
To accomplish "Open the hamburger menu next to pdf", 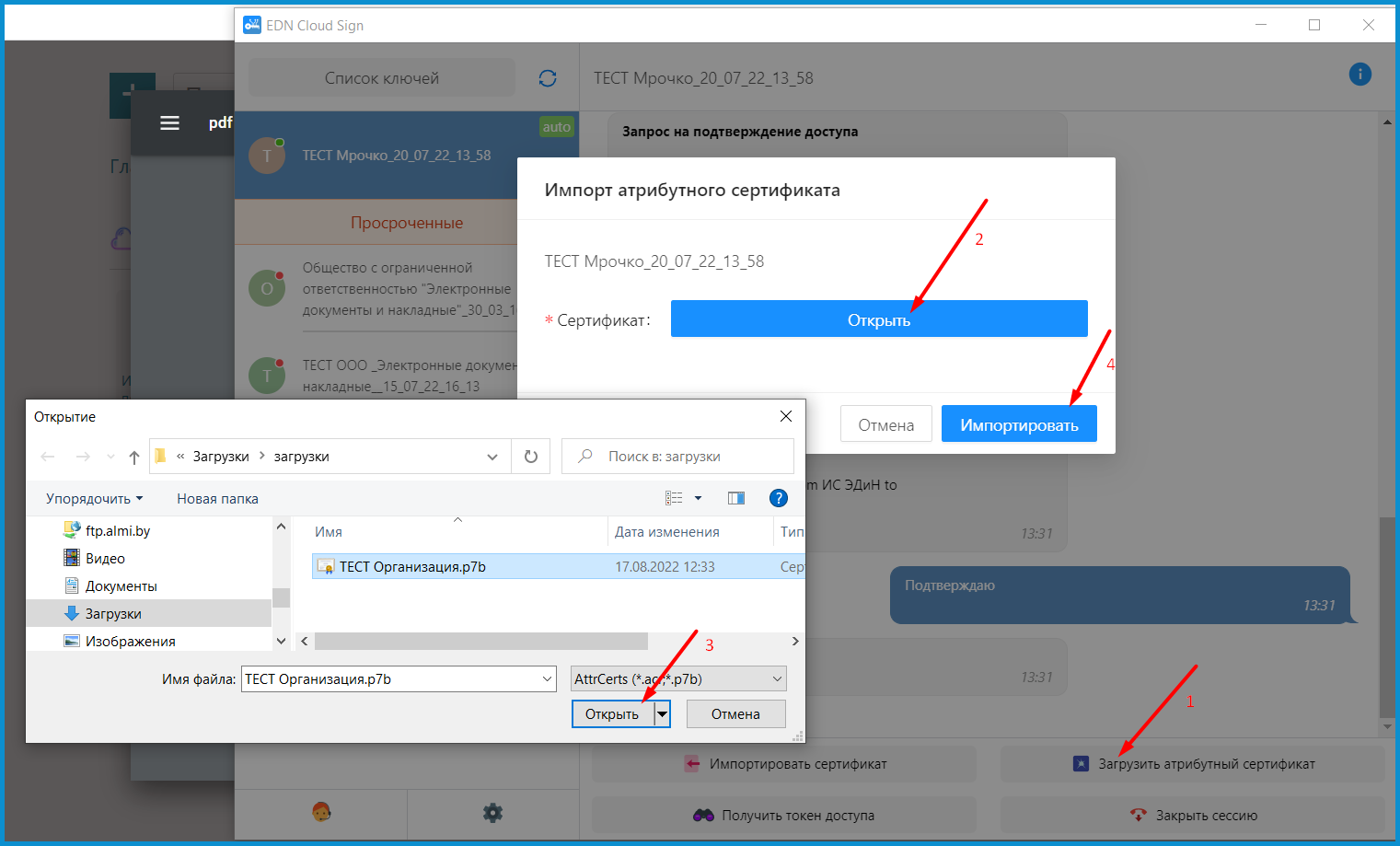I will 170,122.
